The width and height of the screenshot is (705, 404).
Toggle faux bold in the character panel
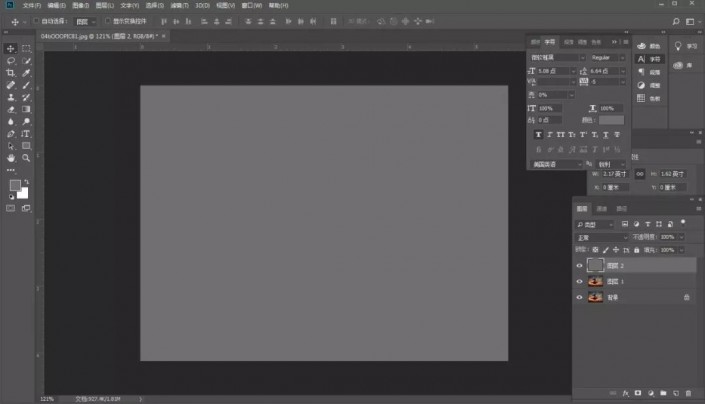[539, 134]
